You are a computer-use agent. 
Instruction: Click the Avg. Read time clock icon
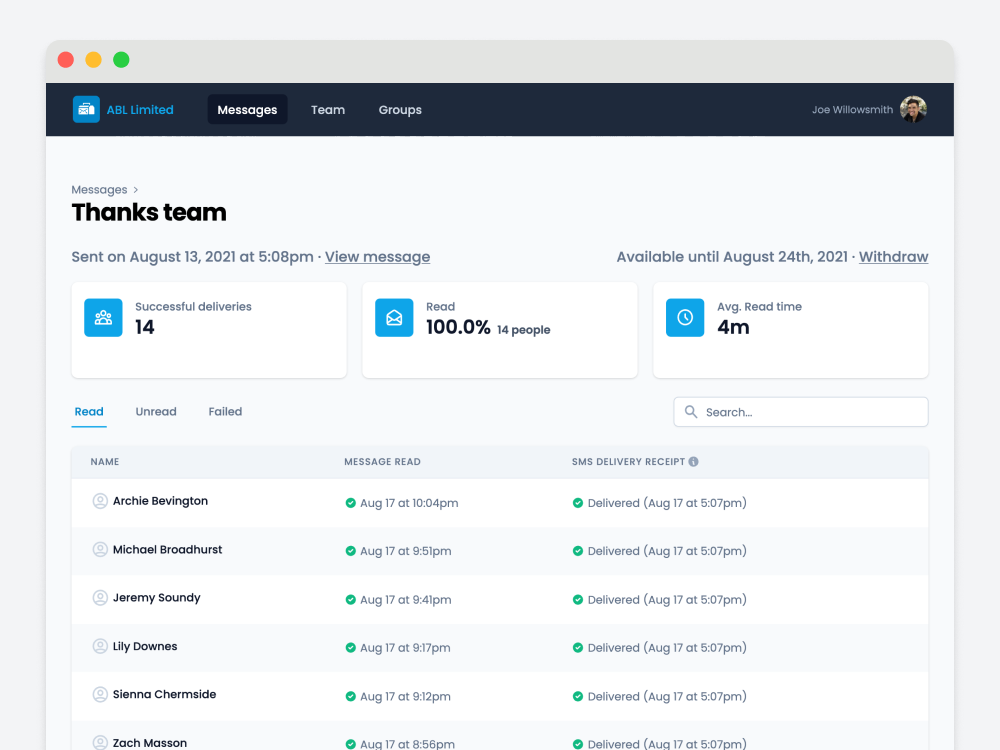pyautogui.click(x=685, y=318)
